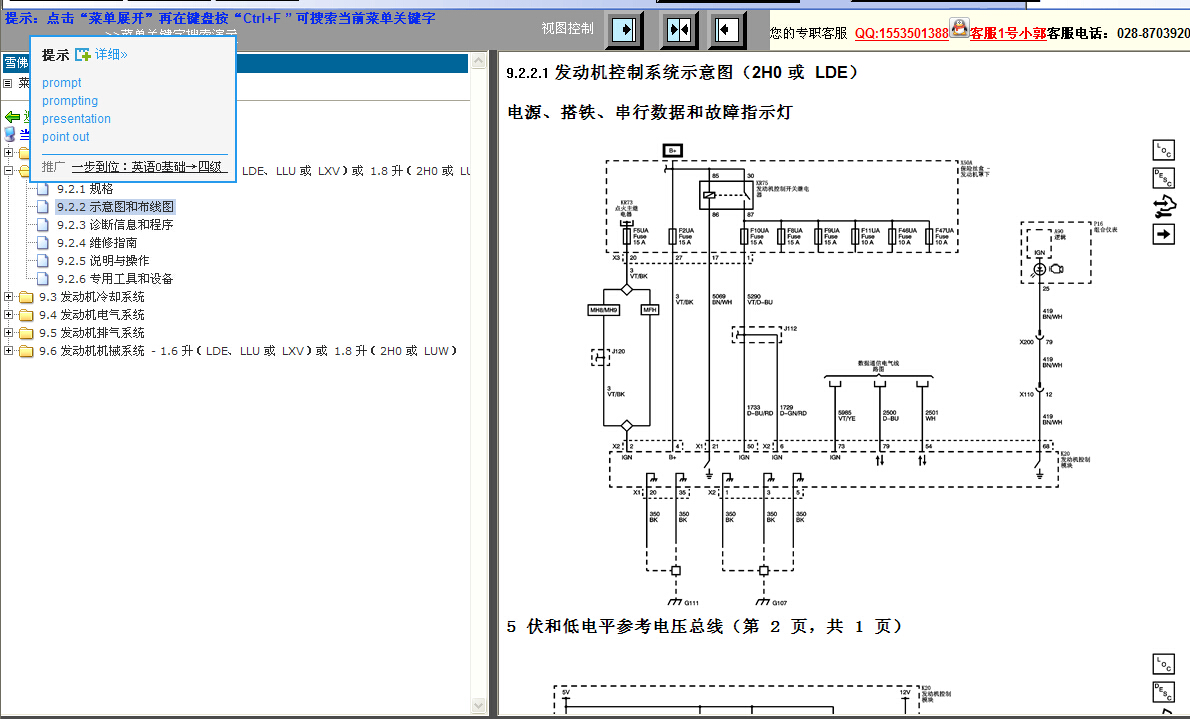
Task: Click the blue computer icon in left panel
Action: [10, 134]
